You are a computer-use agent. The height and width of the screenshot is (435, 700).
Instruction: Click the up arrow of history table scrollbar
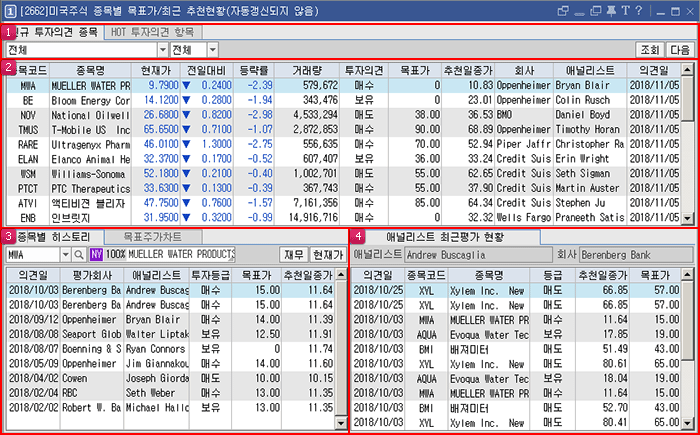pyautogui.click(x=342, y=275)
